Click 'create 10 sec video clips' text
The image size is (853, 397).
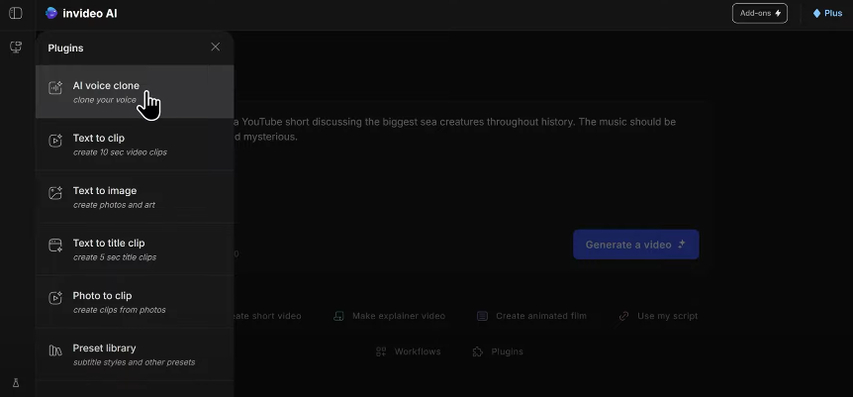[x=120, y=152]
